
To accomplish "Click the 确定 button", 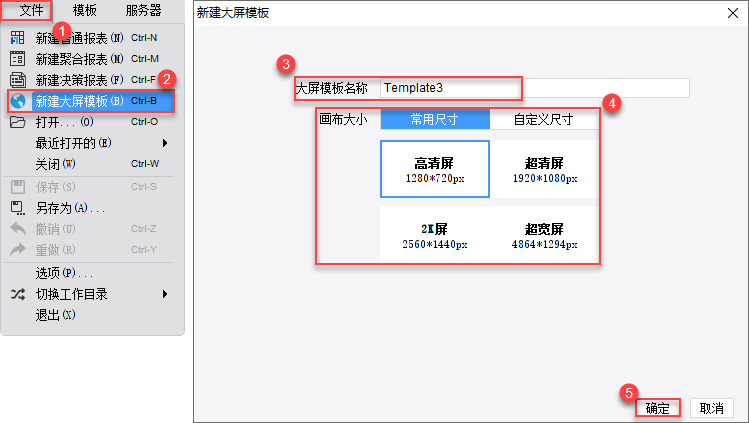I will coord(658,408).
